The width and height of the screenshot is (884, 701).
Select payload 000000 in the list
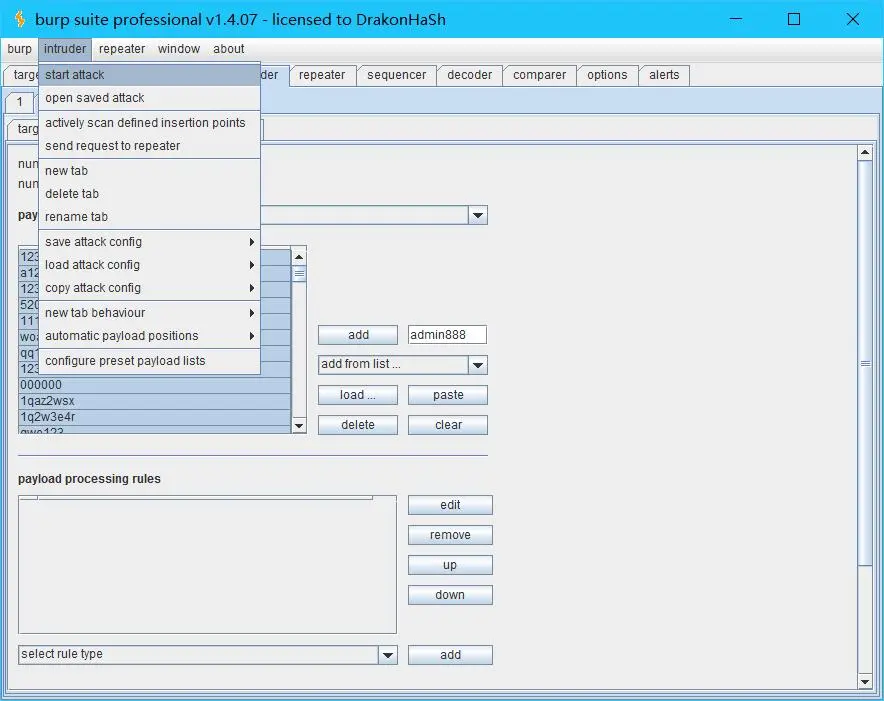point(155,385)
